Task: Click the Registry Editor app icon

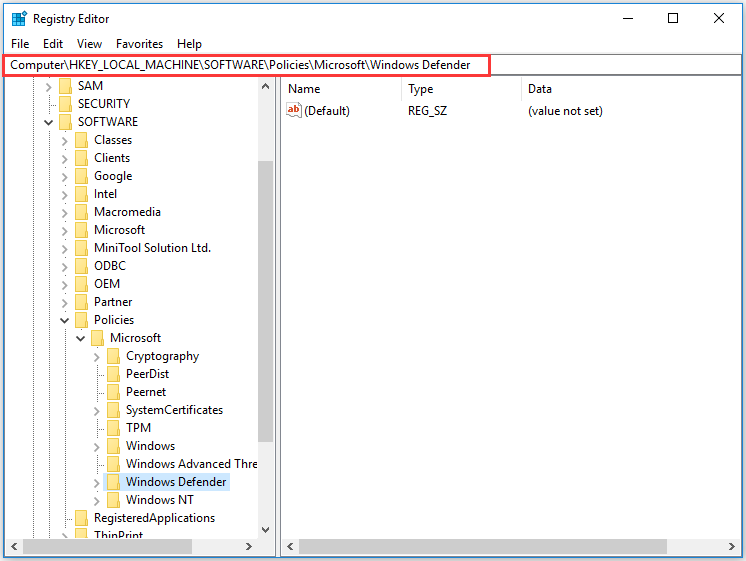Action: (19, 19)
